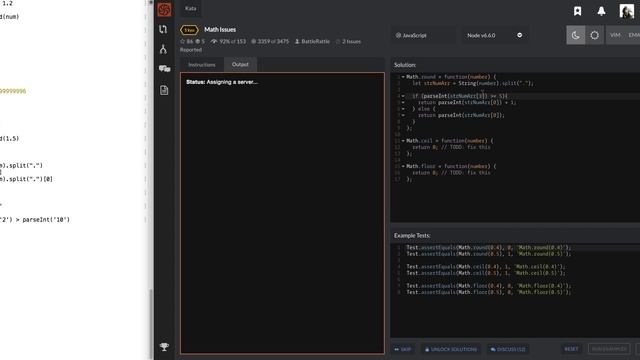Open the bookmark icon in header

pyautogui.click(x=578, y=11)
